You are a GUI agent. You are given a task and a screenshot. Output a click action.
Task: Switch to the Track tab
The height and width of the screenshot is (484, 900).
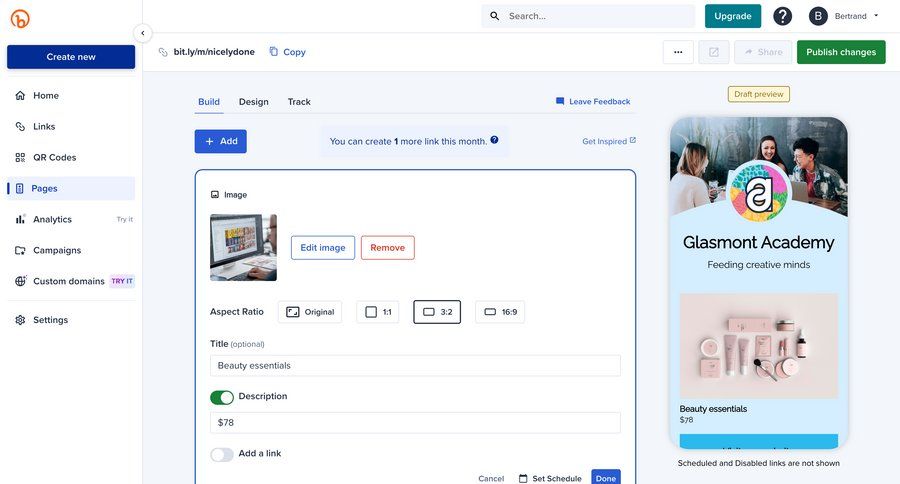click(299, 102)
